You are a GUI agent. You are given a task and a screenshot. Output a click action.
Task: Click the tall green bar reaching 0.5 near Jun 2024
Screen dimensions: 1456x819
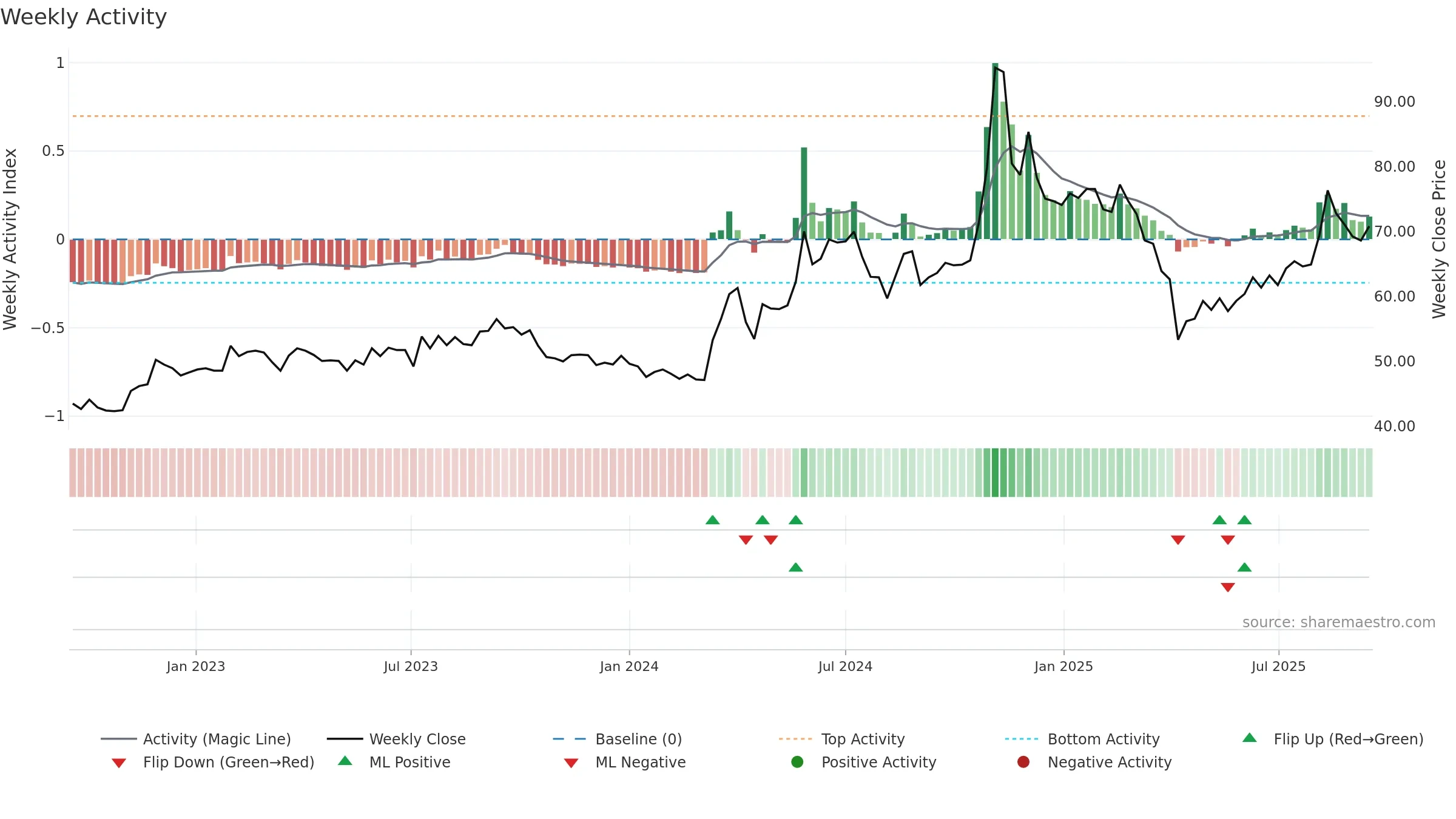[x=804, y=194]
